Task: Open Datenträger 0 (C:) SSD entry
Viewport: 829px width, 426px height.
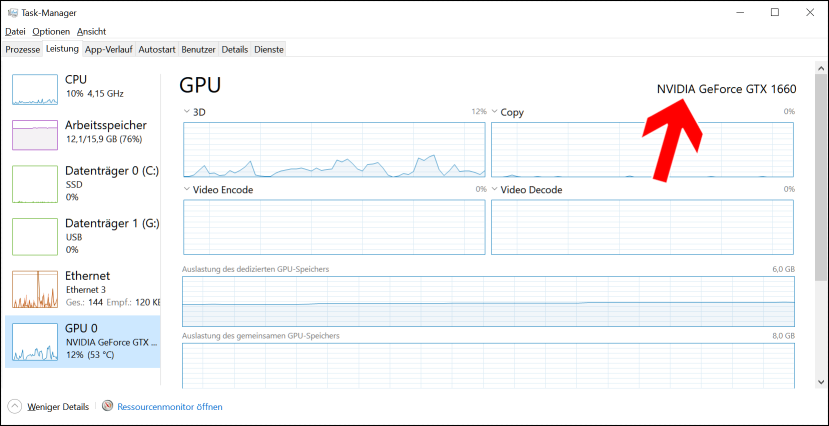Action: pos(83,183)
